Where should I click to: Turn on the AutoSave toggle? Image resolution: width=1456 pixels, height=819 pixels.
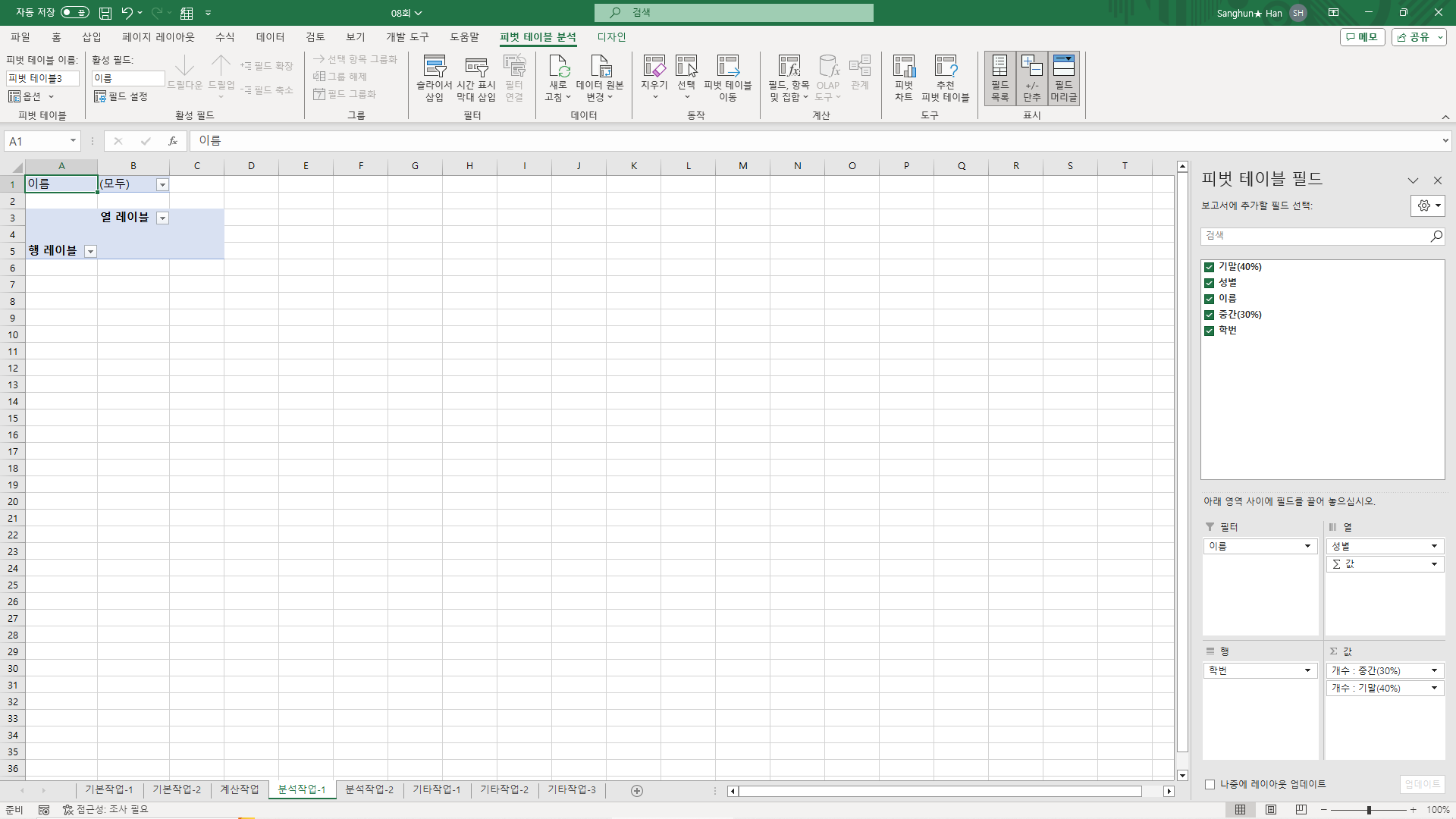74,13
